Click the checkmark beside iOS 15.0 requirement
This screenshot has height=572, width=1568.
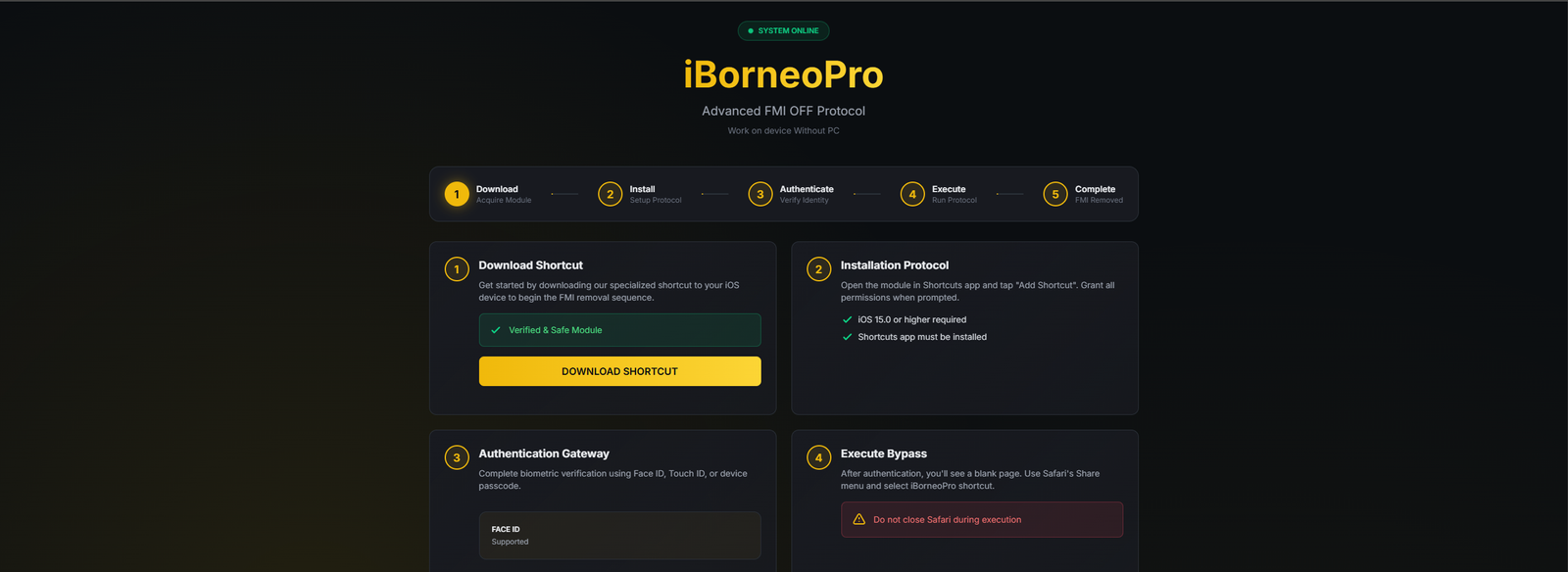[847, 319]
